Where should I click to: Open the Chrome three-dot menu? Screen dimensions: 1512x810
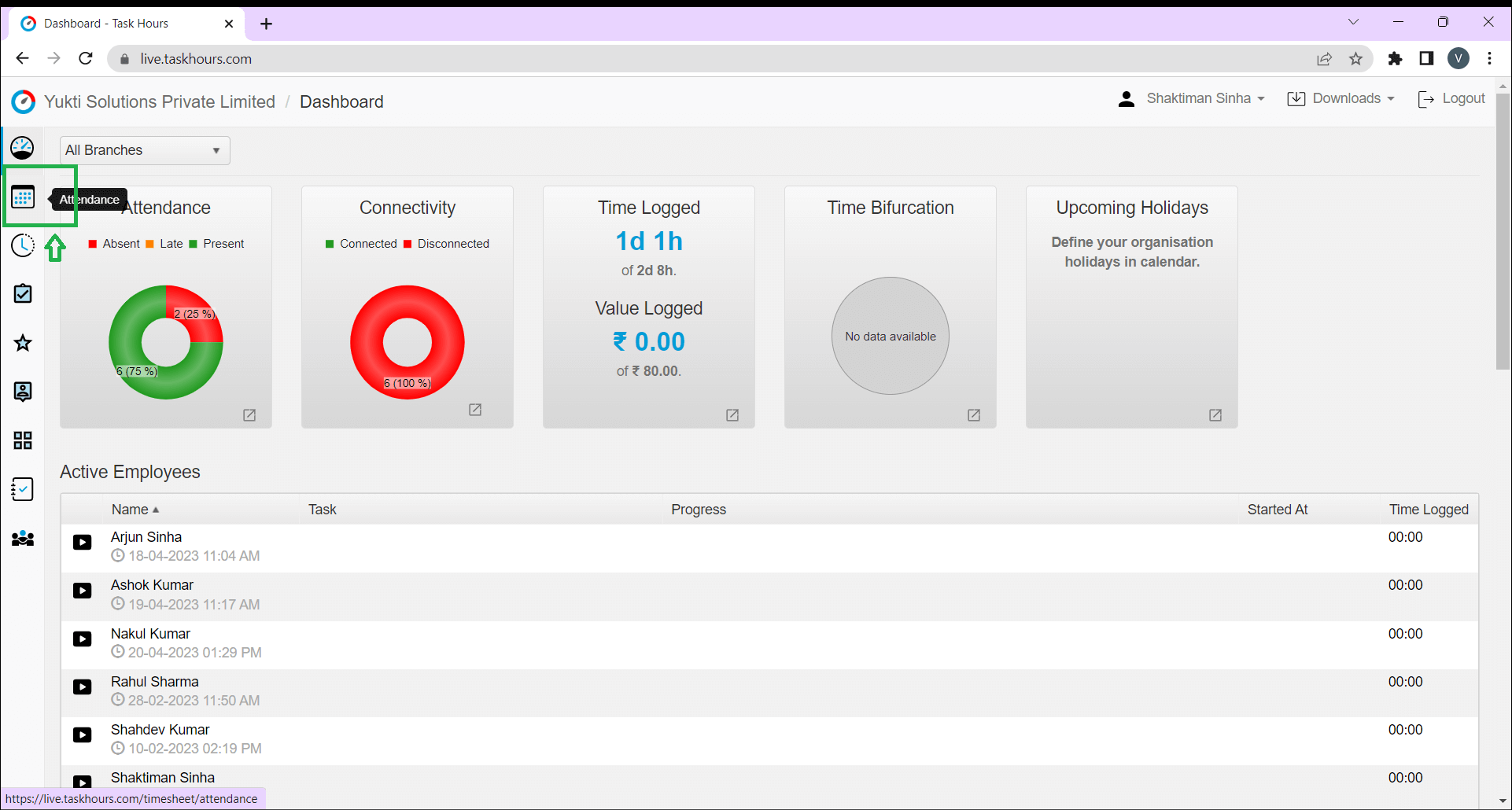1490,58
